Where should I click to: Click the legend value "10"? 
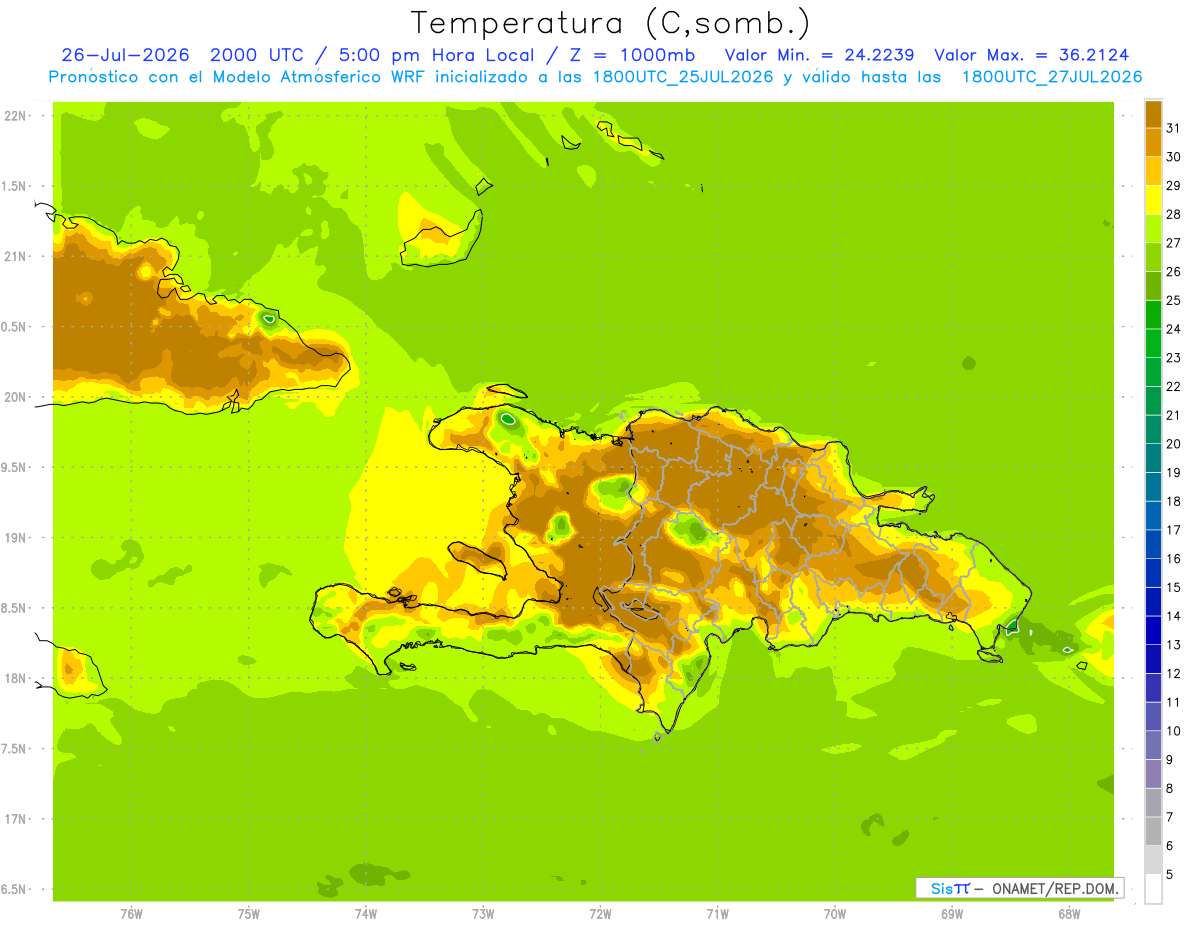tap(1173, 731)
